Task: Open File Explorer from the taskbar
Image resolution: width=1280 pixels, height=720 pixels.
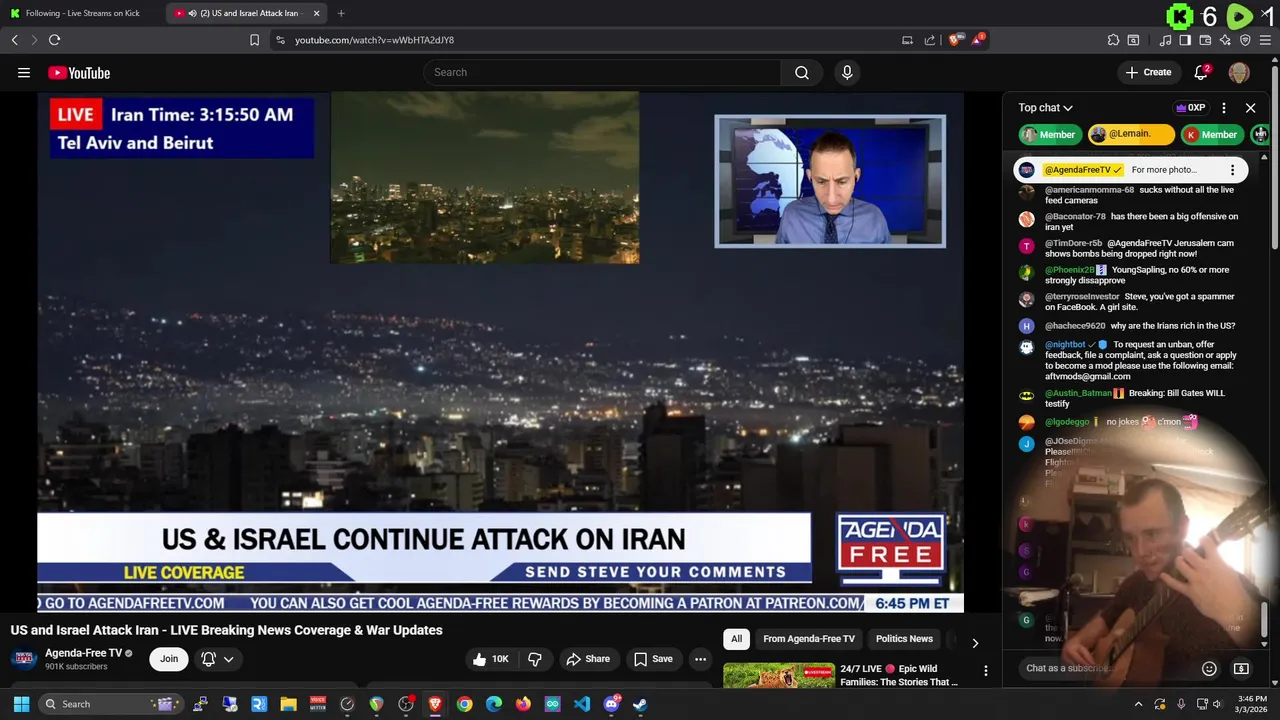Action: coord(288,704)
